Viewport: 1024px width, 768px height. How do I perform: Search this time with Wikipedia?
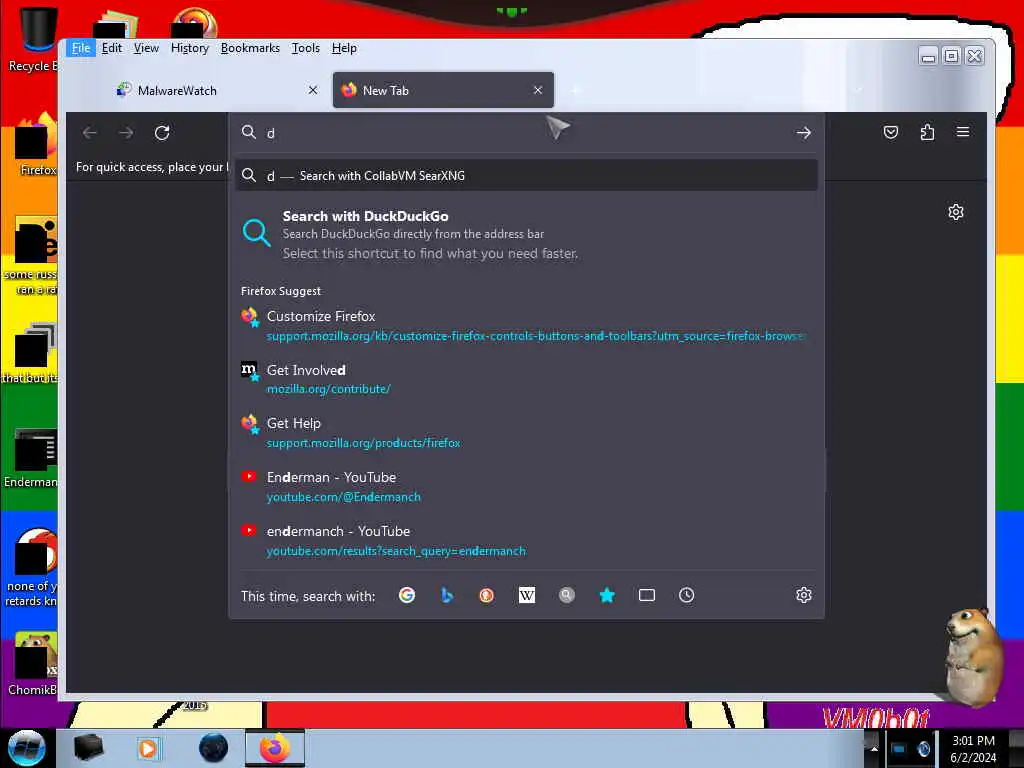pos(526,595)
